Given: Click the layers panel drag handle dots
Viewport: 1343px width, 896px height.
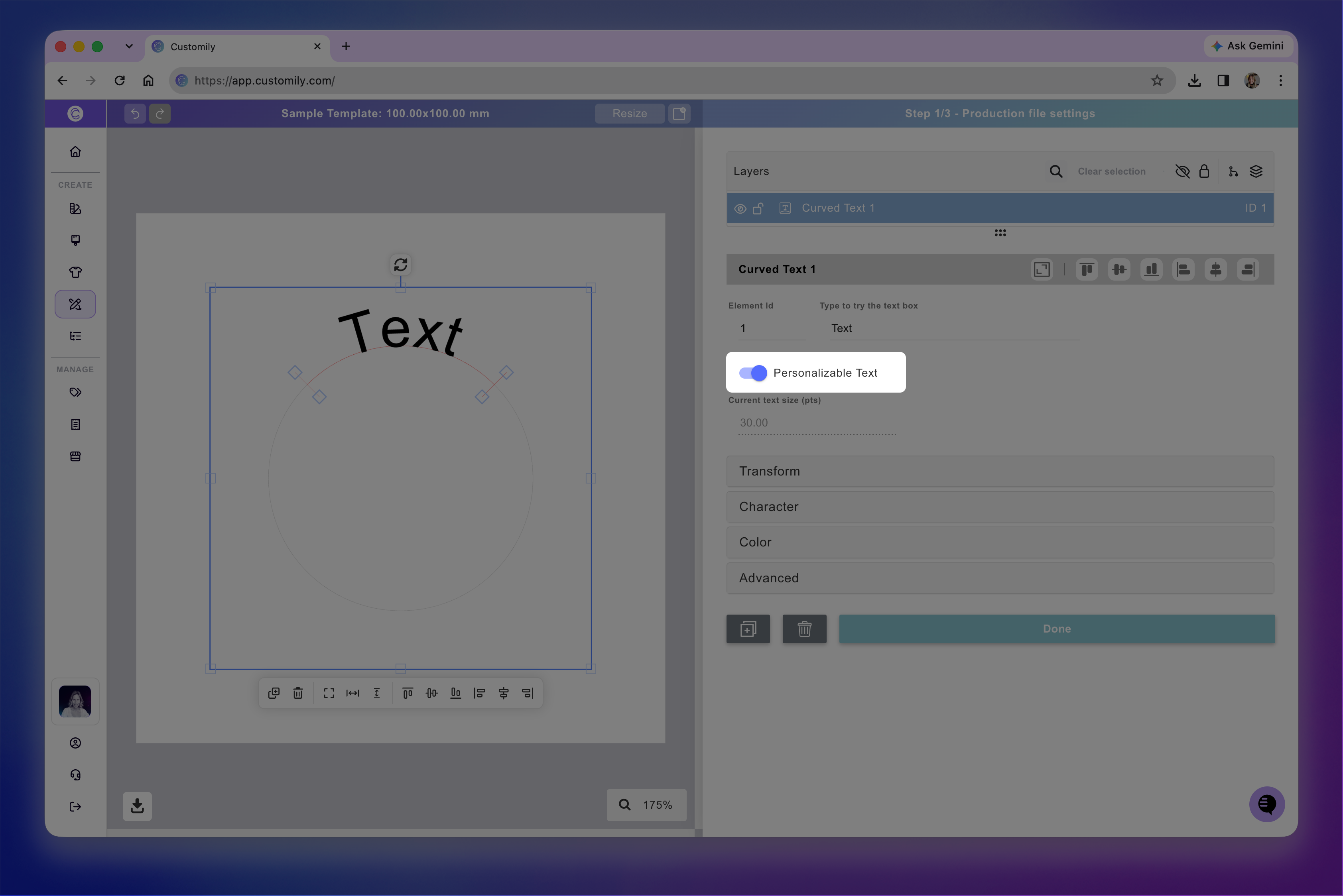Looking at the screenshot, I should click(x=1000, y=233).
